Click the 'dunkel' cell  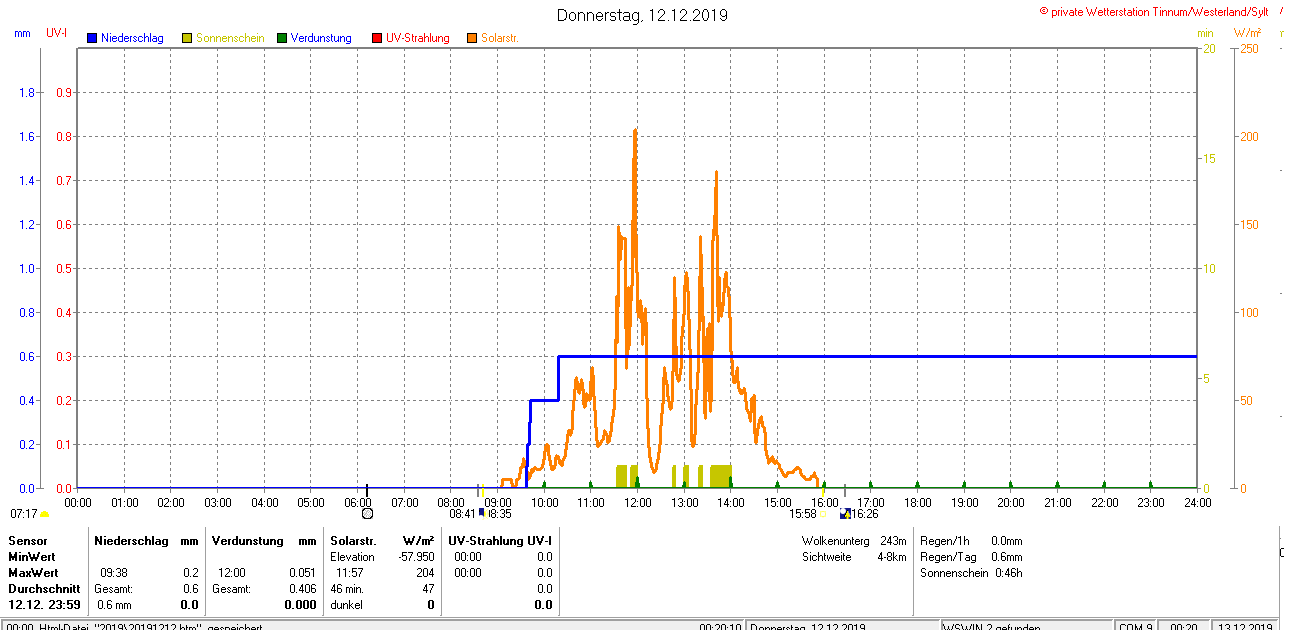tap(346, 605)
